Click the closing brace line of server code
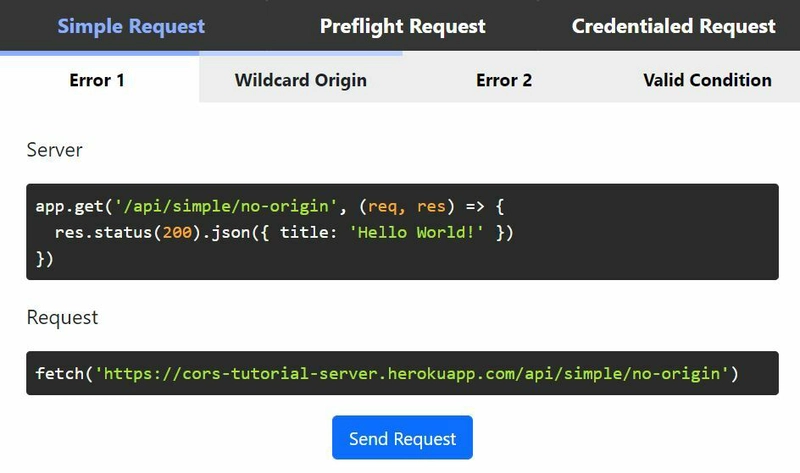The height and width of the screenshot is (473, 800). point(44,259)
